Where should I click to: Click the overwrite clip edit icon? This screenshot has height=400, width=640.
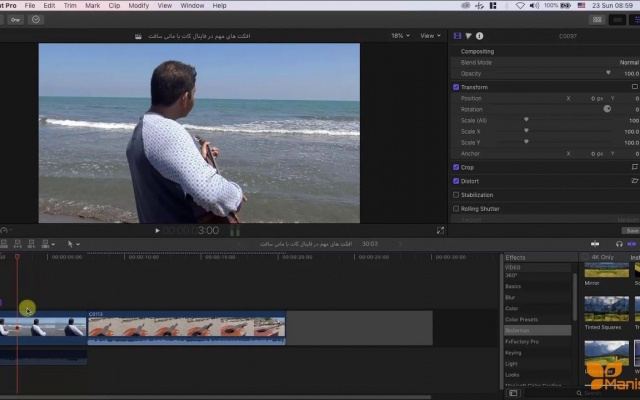tap(45, 244)
